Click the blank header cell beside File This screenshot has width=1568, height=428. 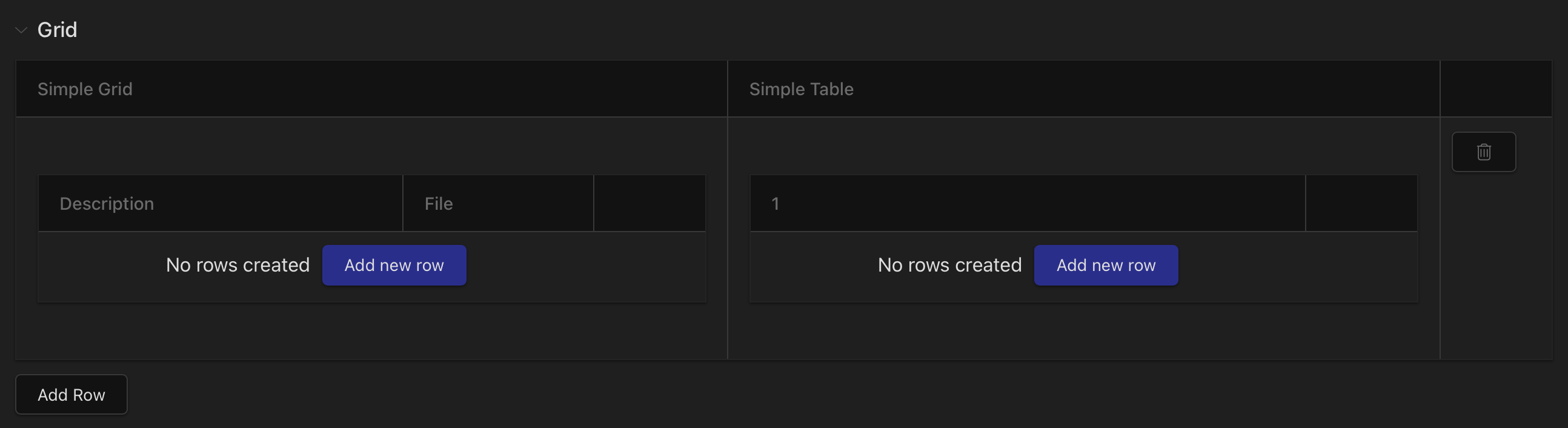649,203
